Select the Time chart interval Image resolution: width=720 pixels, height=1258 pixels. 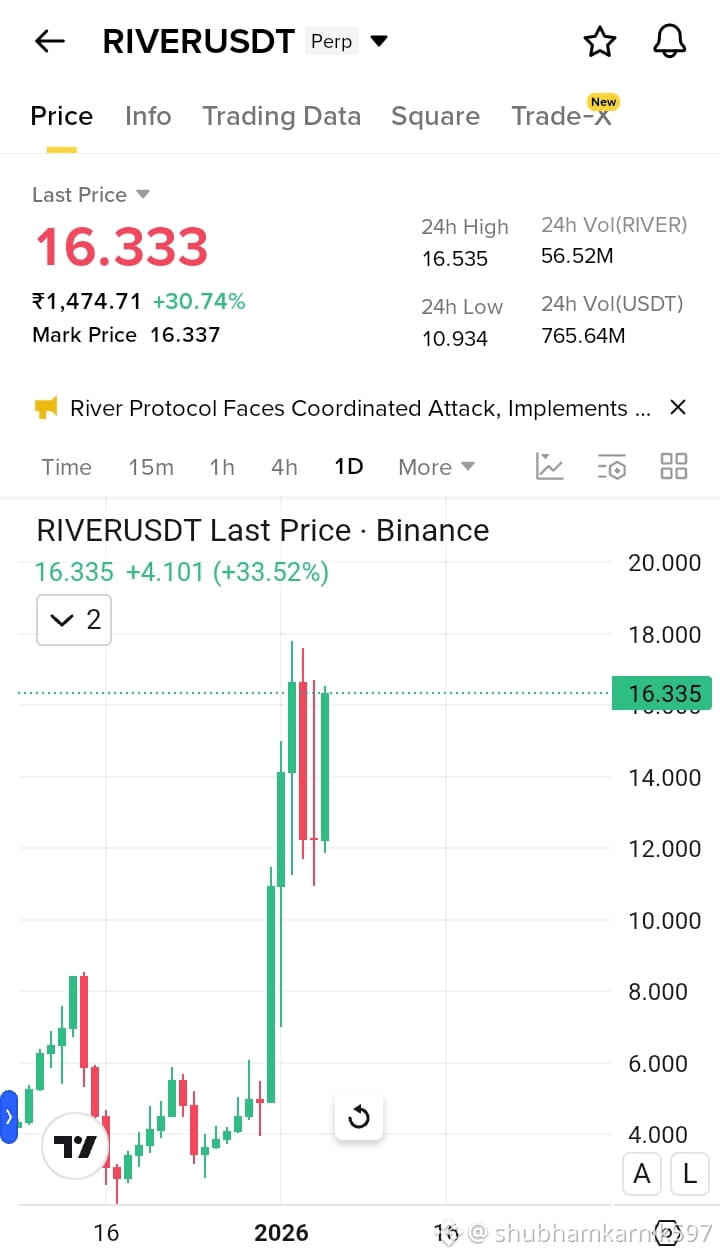point(66,467)
